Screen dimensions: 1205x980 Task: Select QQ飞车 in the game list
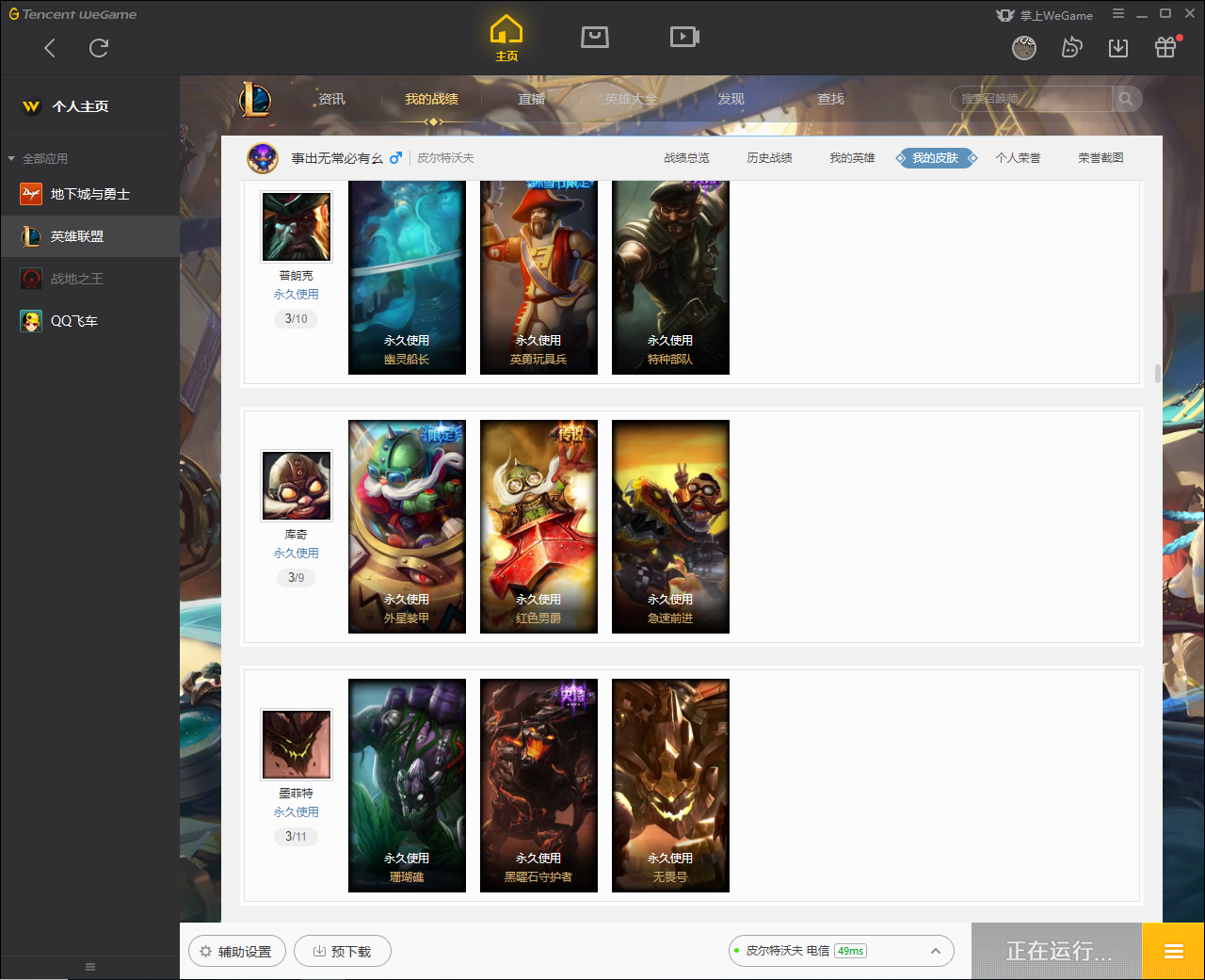click(x=89, y=321)
